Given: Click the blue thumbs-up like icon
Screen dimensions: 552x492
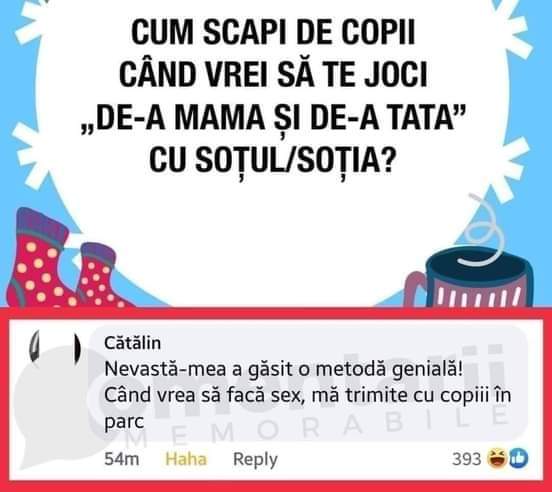Looking at the screenshot, I should click(x=518, y=459).
